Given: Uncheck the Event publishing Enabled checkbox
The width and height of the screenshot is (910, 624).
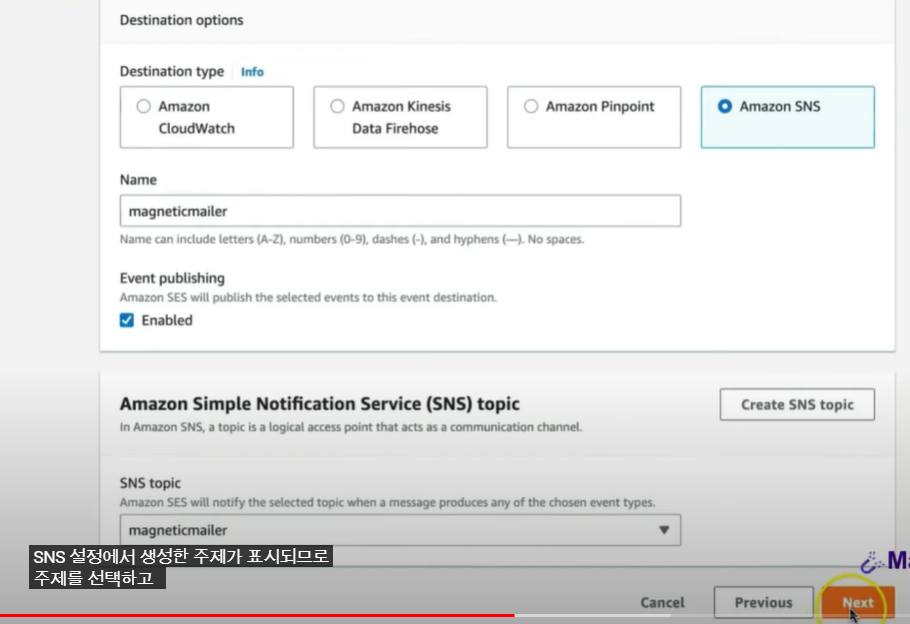Looking at the screenshot, I should pyautogui.click(x=127, y=320).
